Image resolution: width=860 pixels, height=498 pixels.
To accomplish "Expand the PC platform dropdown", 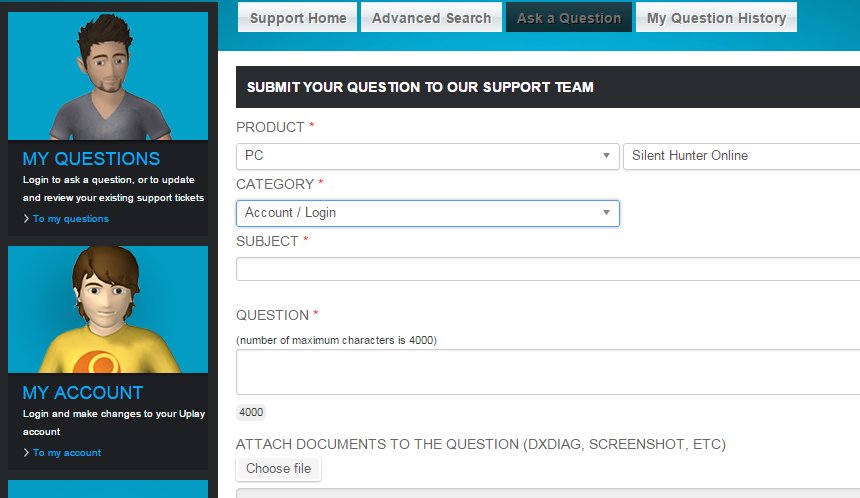I will tap(427, 156).
